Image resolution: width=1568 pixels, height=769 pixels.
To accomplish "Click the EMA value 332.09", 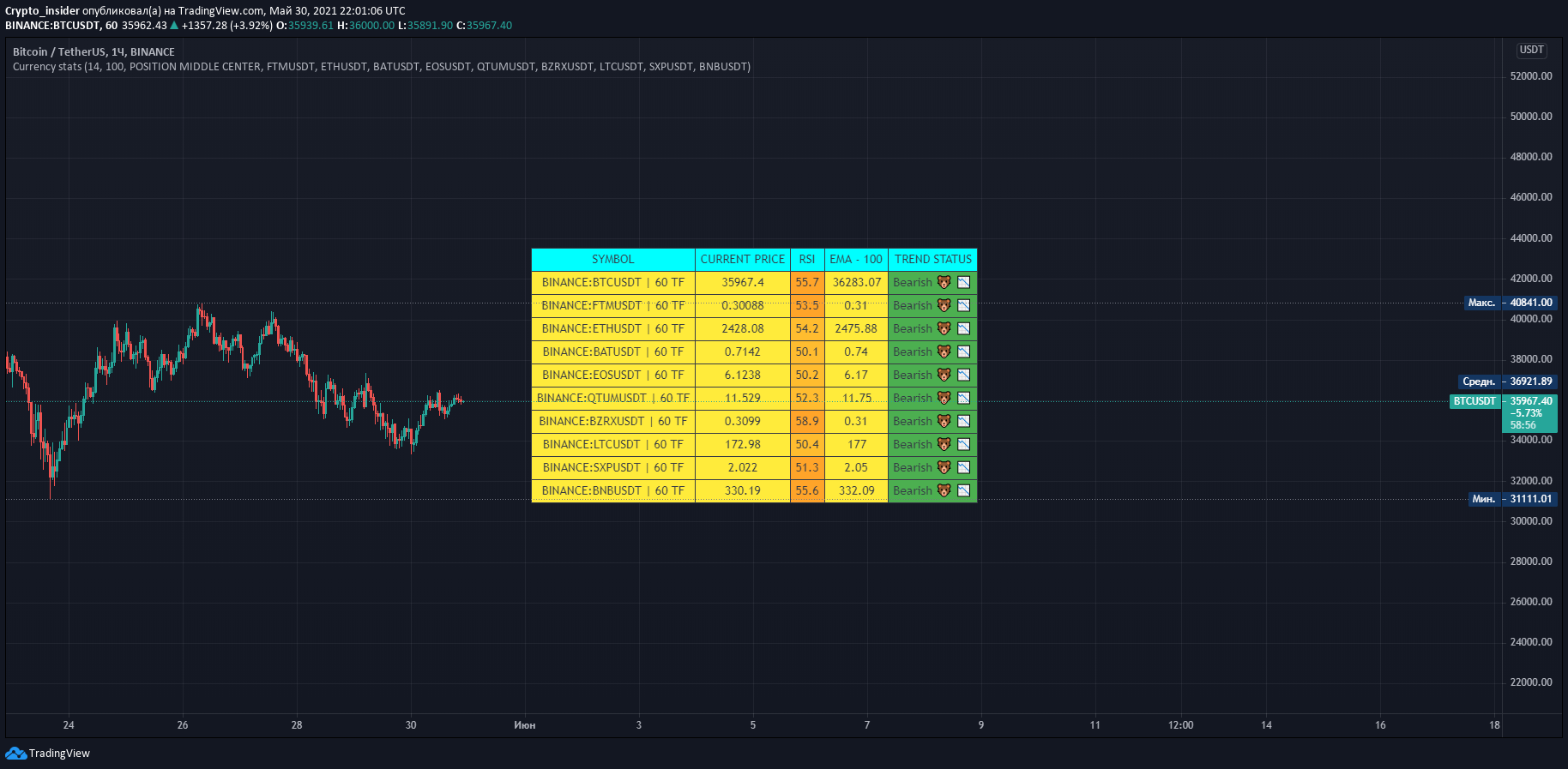I will 856,490.
